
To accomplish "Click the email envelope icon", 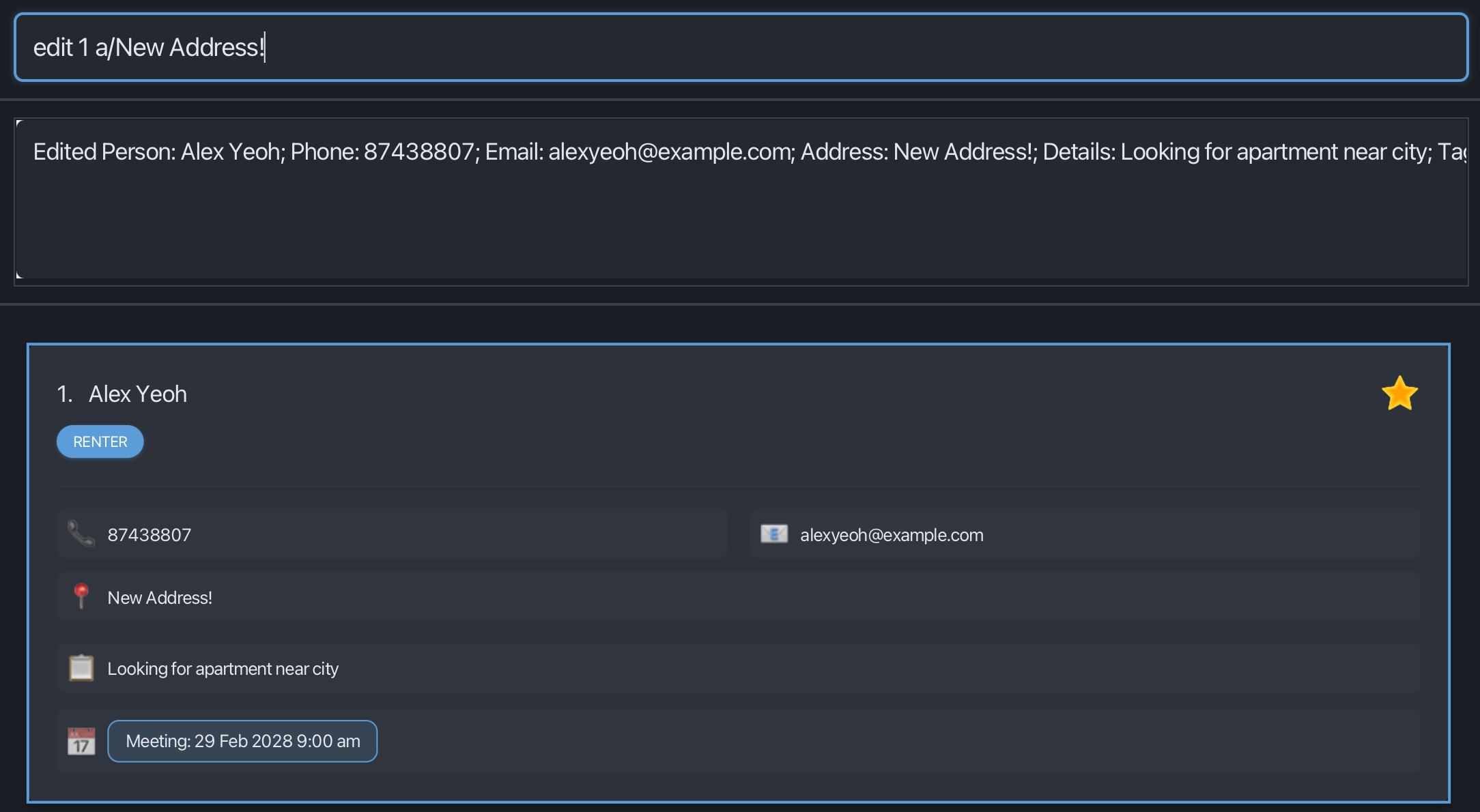I will [x=774, y=534].
